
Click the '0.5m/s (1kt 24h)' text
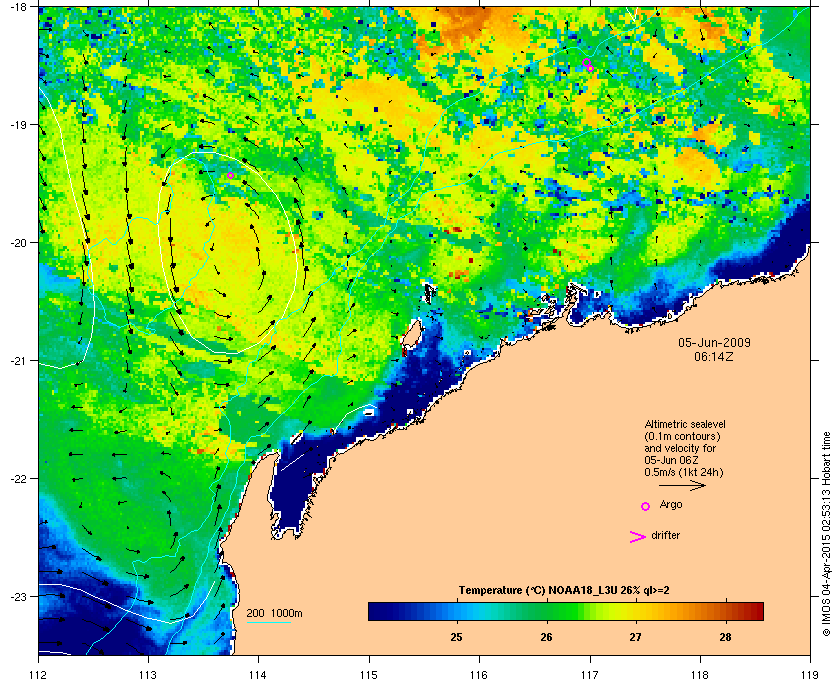point(684,473)
